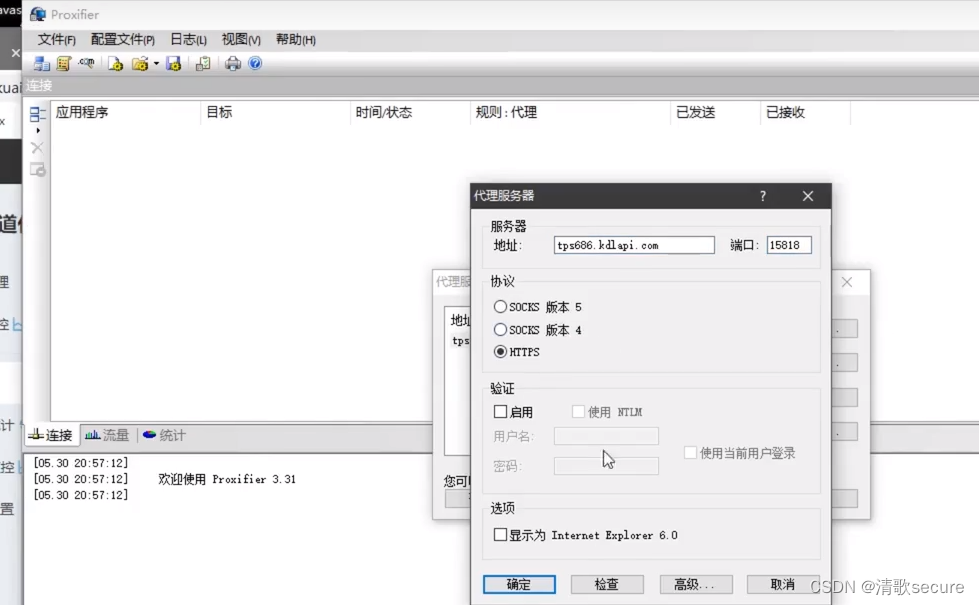The height and width of the screenshot is (605, 979).
Task: Click the print icon in toolbar
Action: coord(233,63)
